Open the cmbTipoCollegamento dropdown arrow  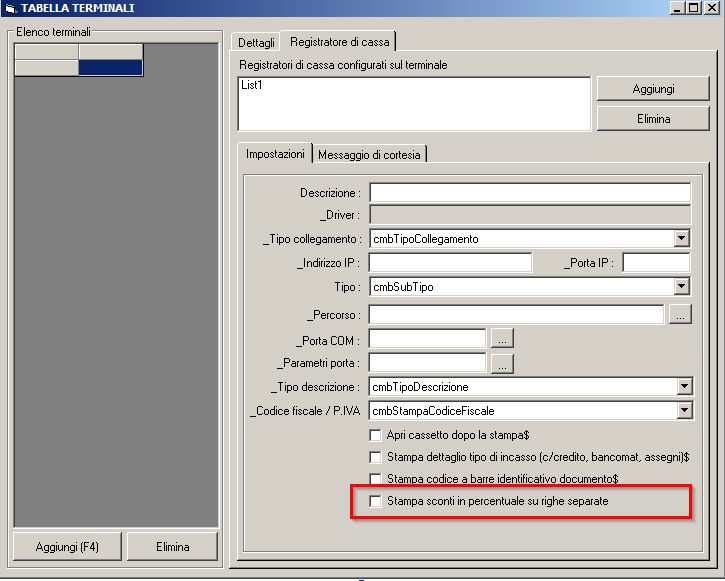point(681,239)
